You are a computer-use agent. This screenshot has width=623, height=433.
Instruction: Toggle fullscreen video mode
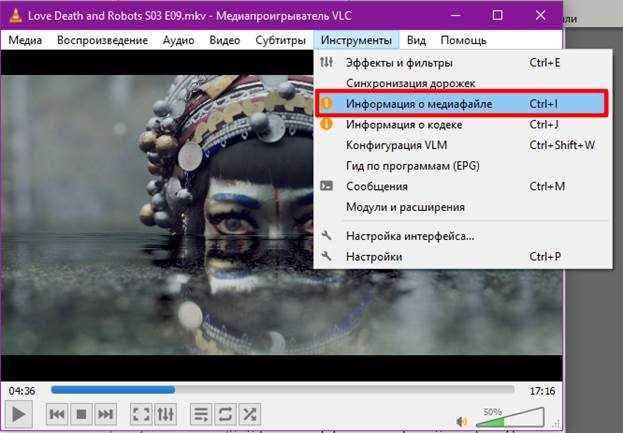click(x=141, y=414)
